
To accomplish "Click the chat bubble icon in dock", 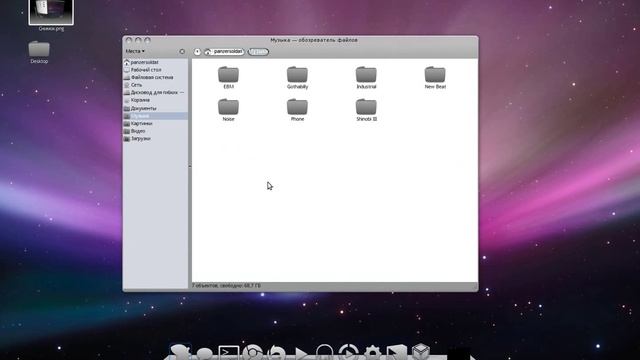I will [x=204, y=353].
